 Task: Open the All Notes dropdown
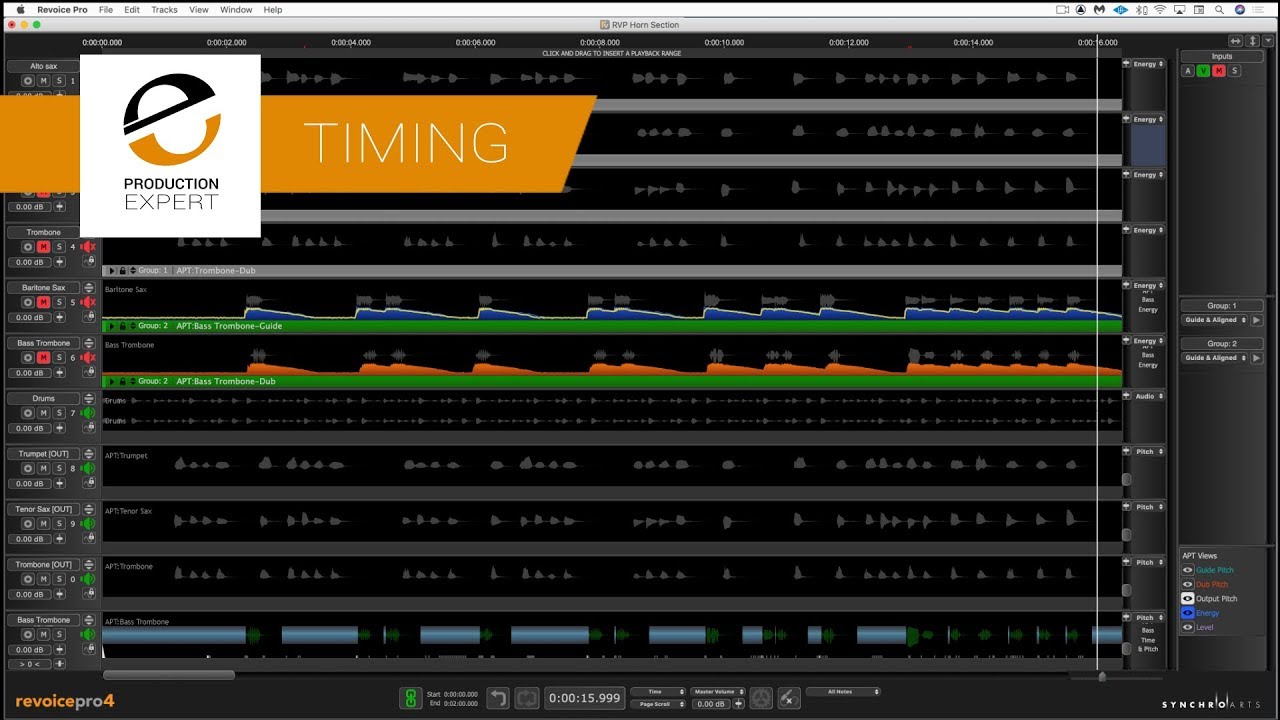coord(842,692)
